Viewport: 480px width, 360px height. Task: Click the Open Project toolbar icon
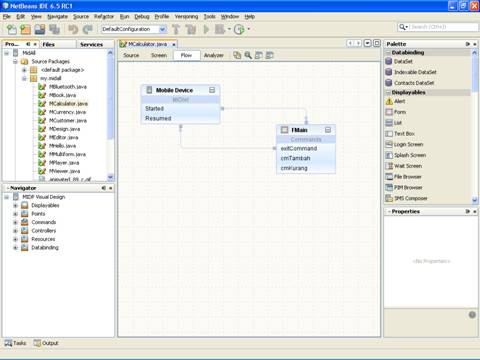tap(40, 30)
